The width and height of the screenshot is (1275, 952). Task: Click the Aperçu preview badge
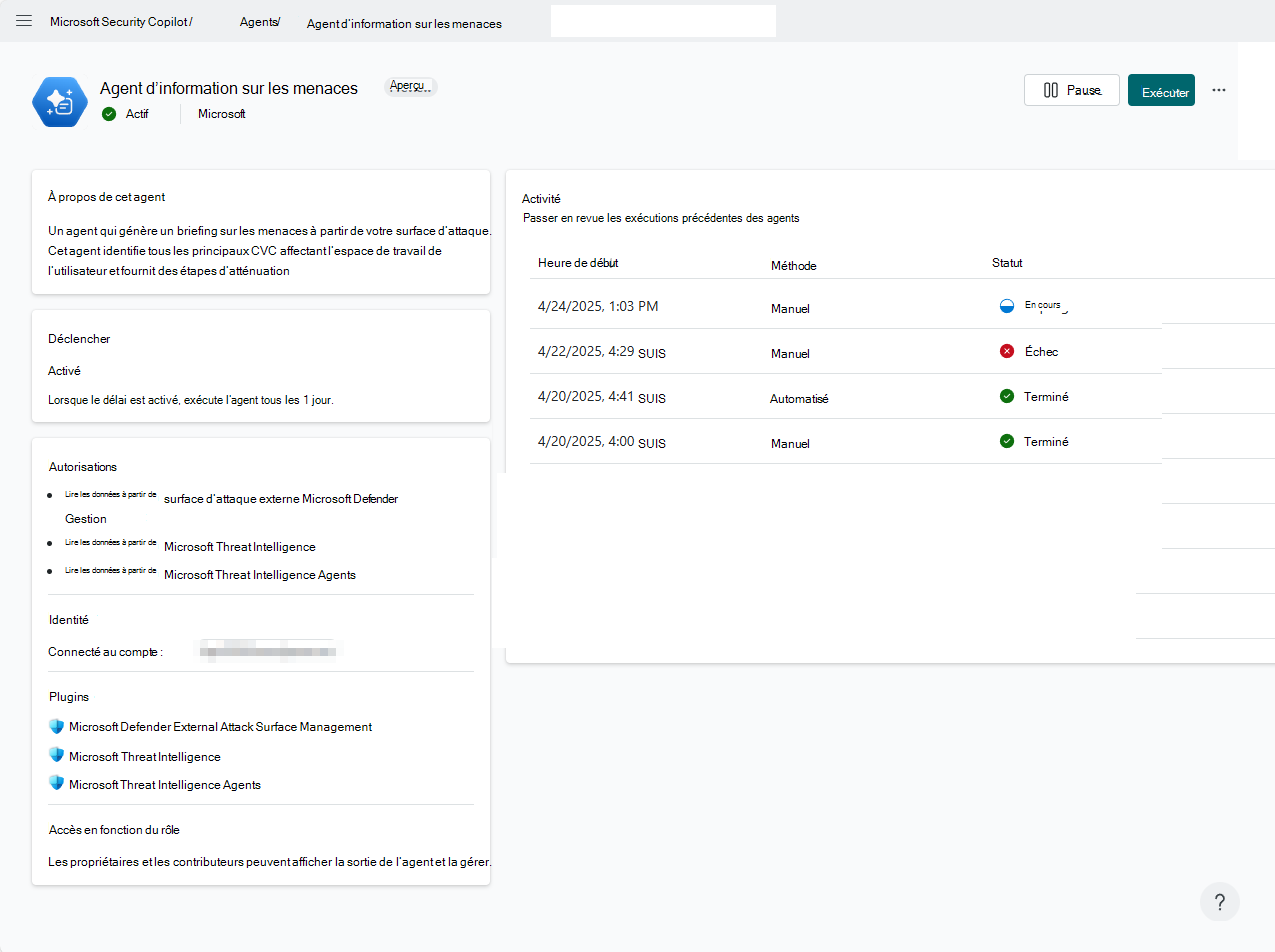click(410, 87)
